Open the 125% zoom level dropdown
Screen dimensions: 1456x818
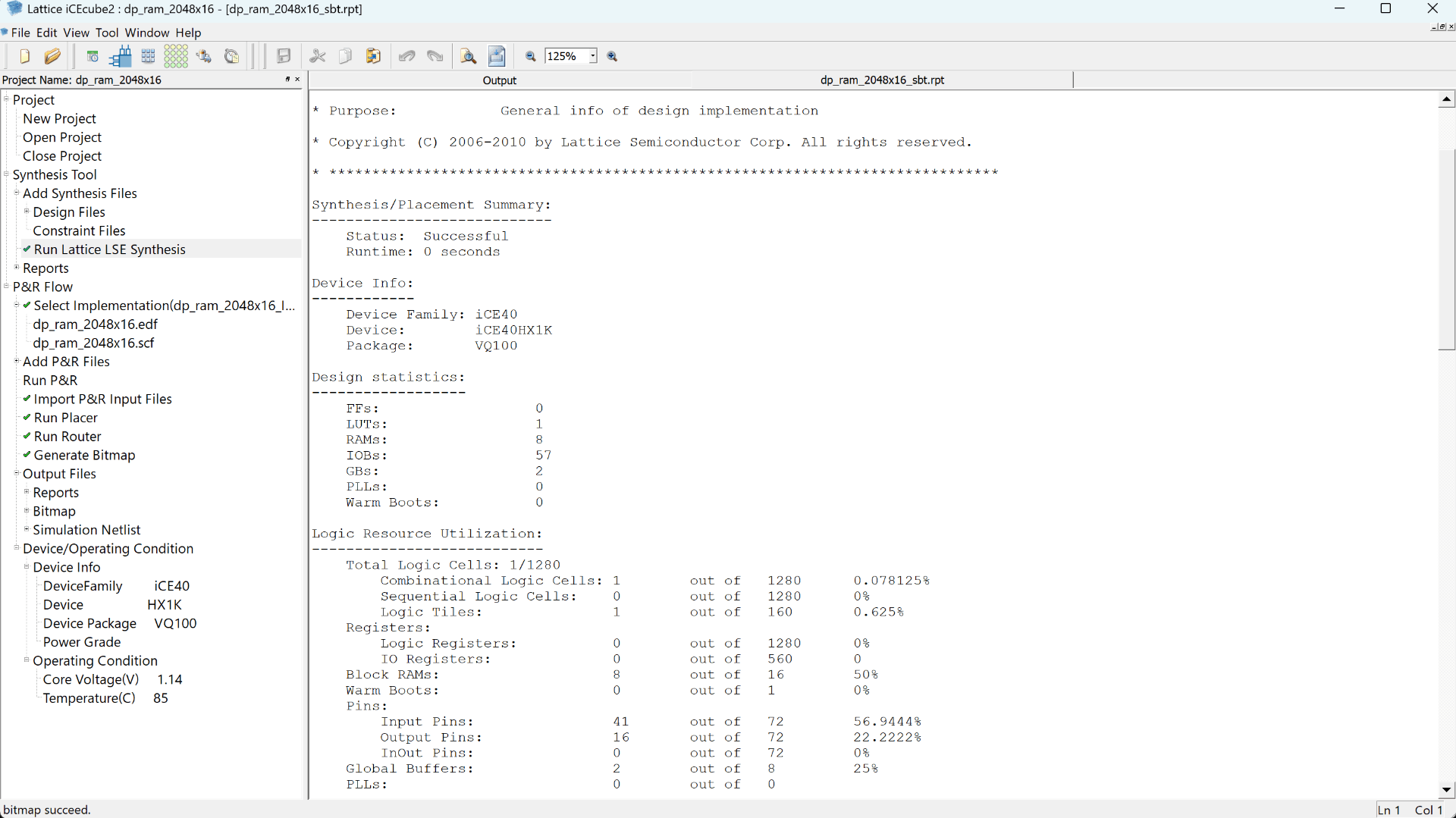tap(593, 56)
